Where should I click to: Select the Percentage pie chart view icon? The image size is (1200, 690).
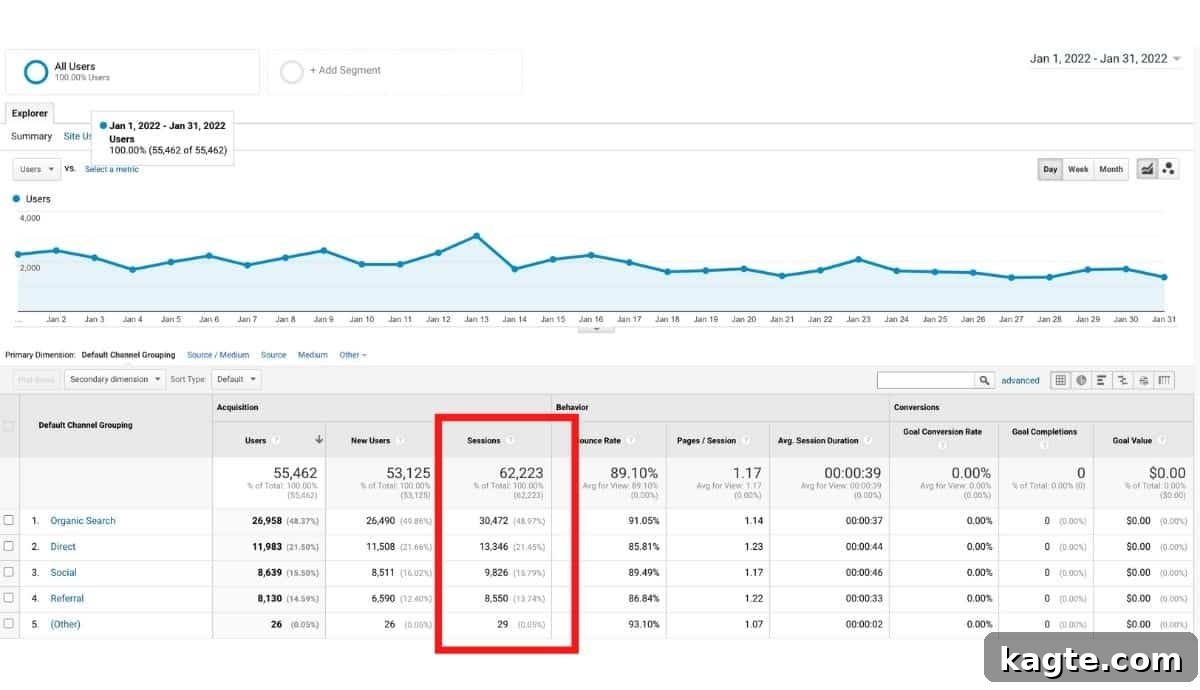tap(1081, 380)
